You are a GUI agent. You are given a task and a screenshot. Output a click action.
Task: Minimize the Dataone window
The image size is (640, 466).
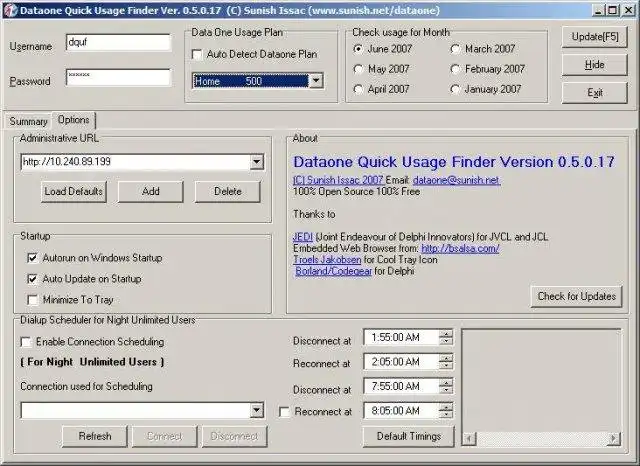tap(599, 10)
